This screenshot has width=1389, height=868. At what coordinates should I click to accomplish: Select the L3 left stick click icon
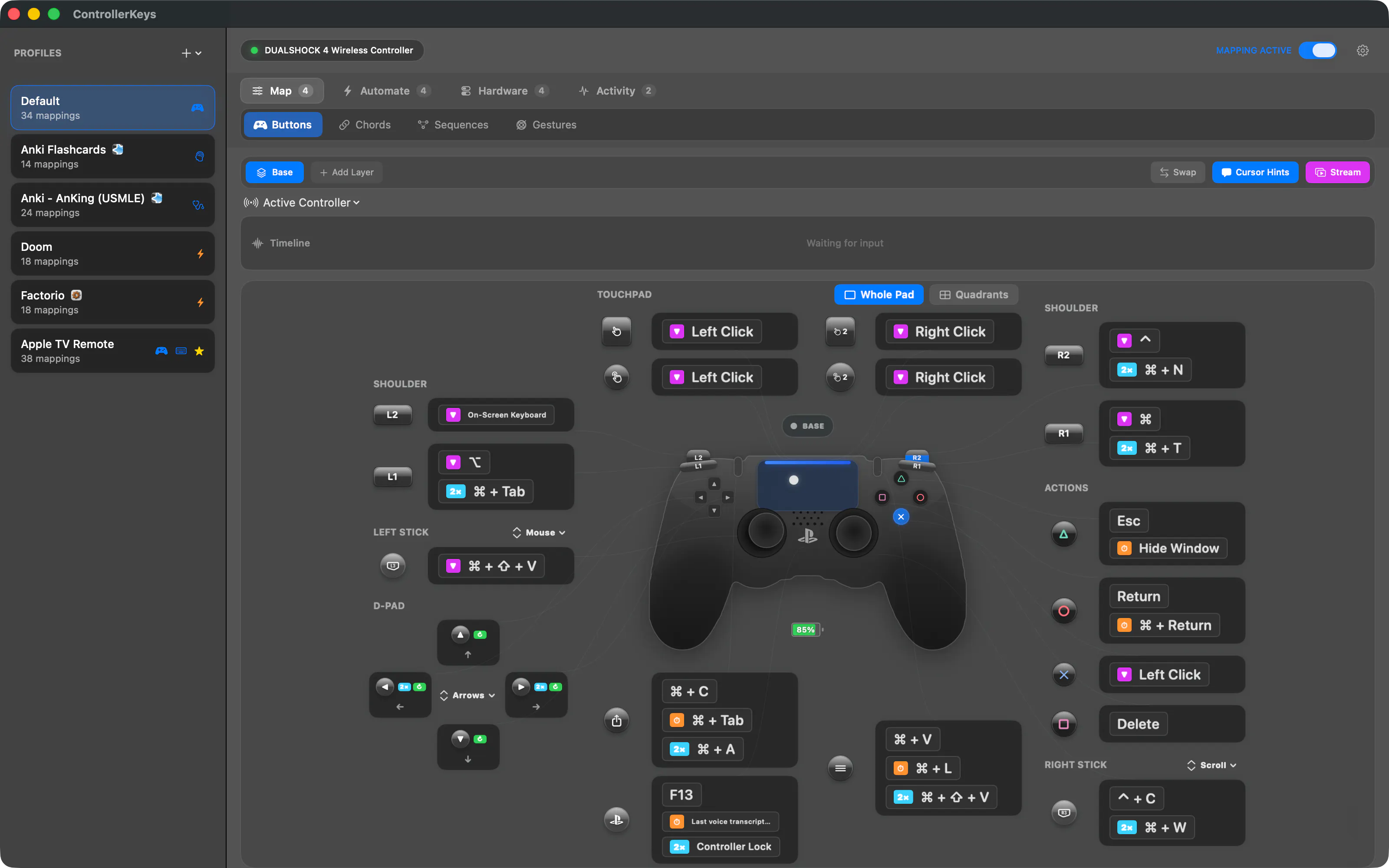pos(392,566)
